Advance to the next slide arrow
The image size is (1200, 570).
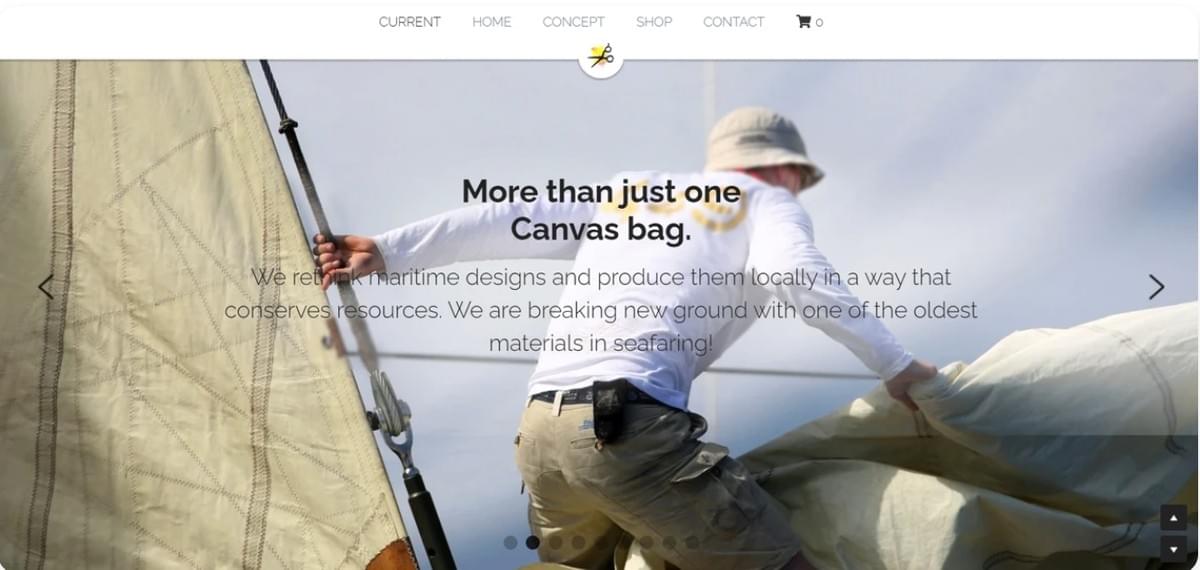pyautogui.click(x=1156, y=287)
